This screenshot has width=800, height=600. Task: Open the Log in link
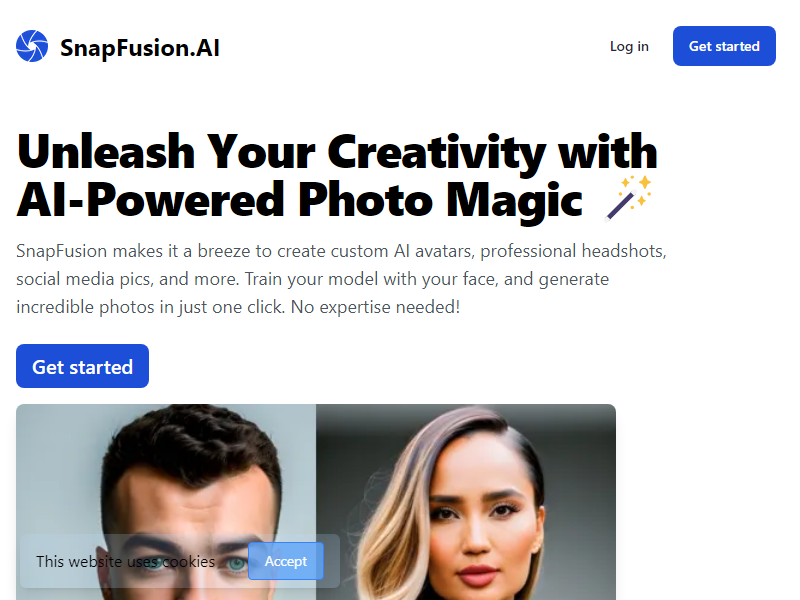pos(629,46)
